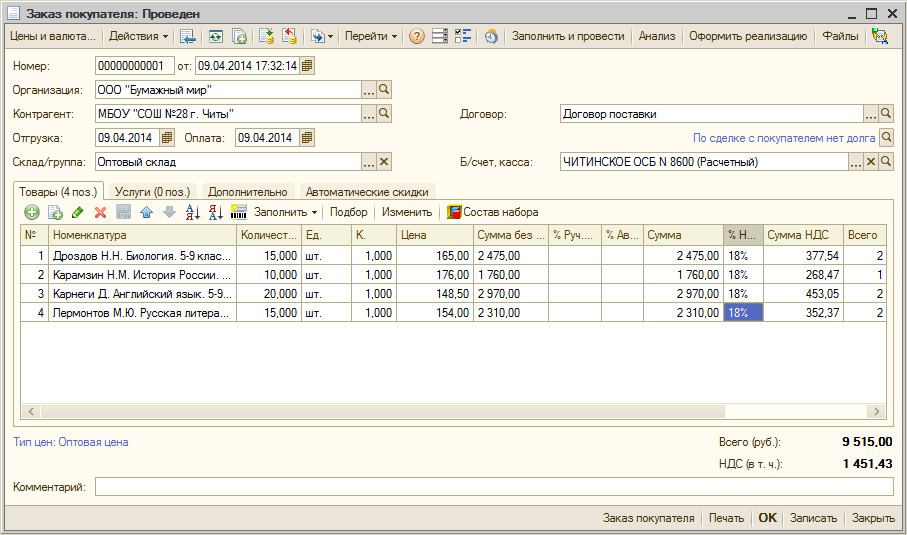Edit current row with pencil icon
Viewport: 907px width, 535px height.
pyautogui.click(x=78, y=212)
